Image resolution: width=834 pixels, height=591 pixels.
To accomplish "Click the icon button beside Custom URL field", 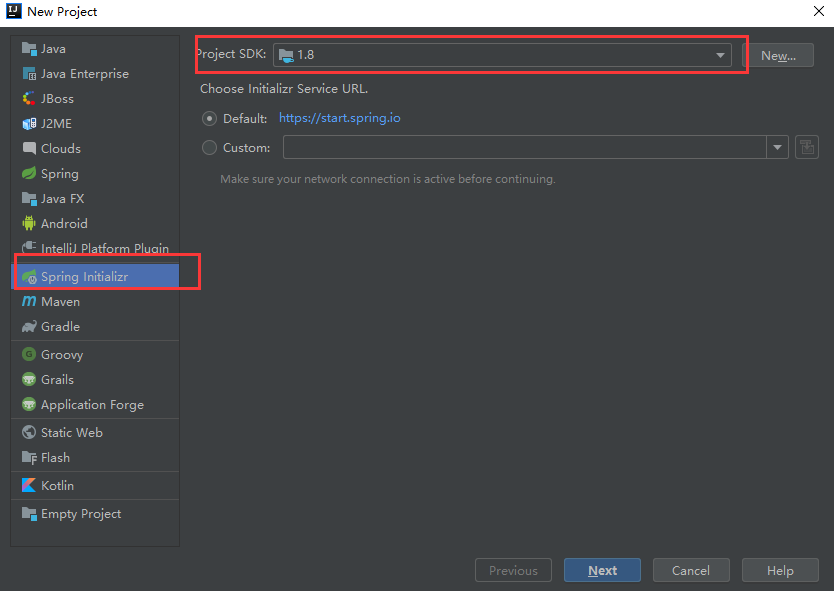I will [807, 147].
